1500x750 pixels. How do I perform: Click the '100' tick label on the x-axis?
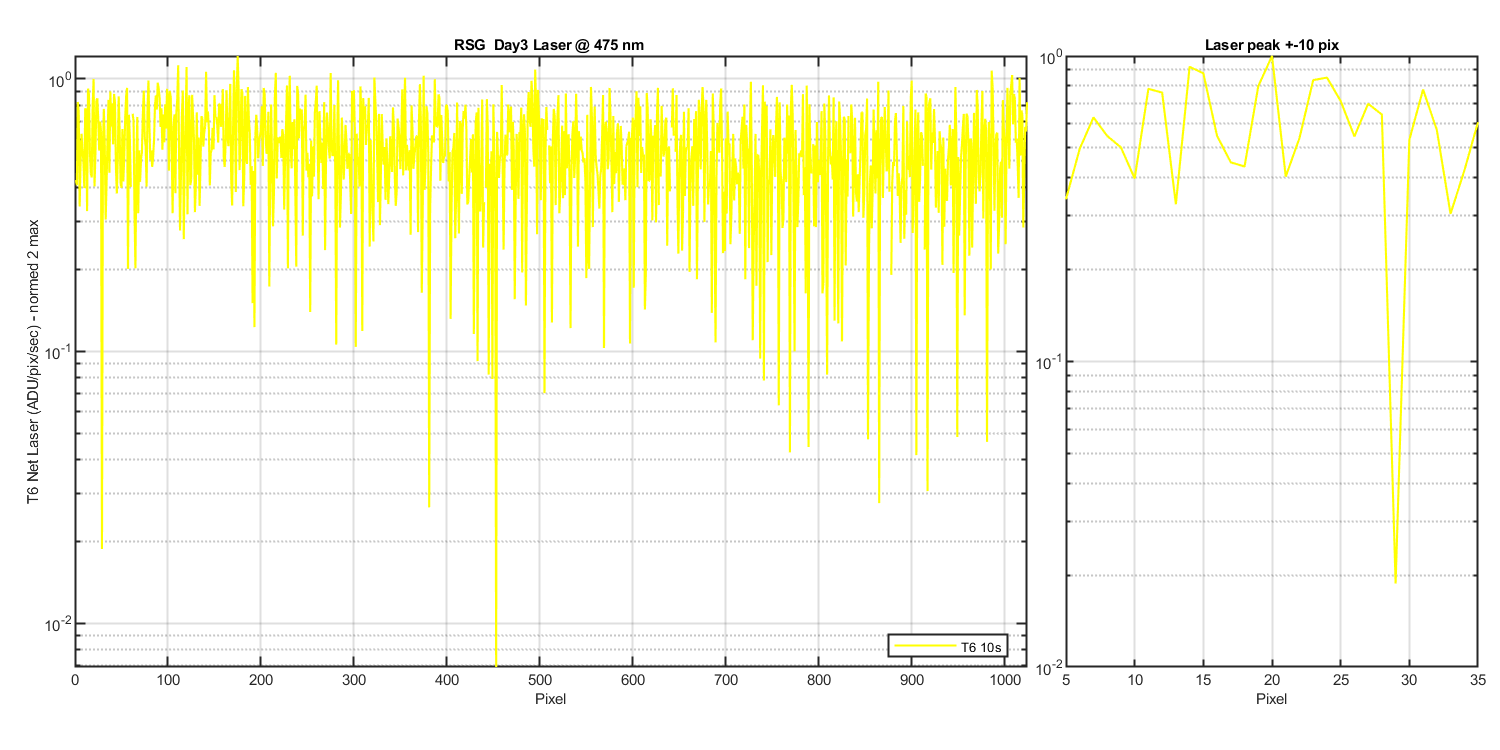click(168, 681)
